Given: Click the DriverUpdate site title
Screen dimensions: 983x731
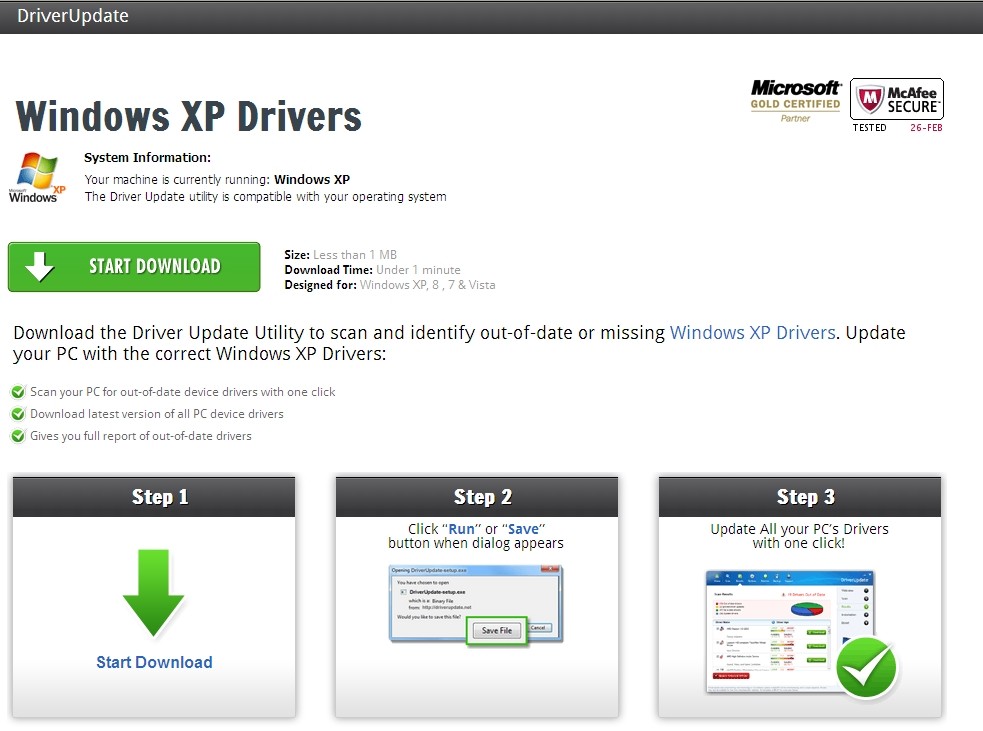Looking at the screenshot, I should 73,16.
